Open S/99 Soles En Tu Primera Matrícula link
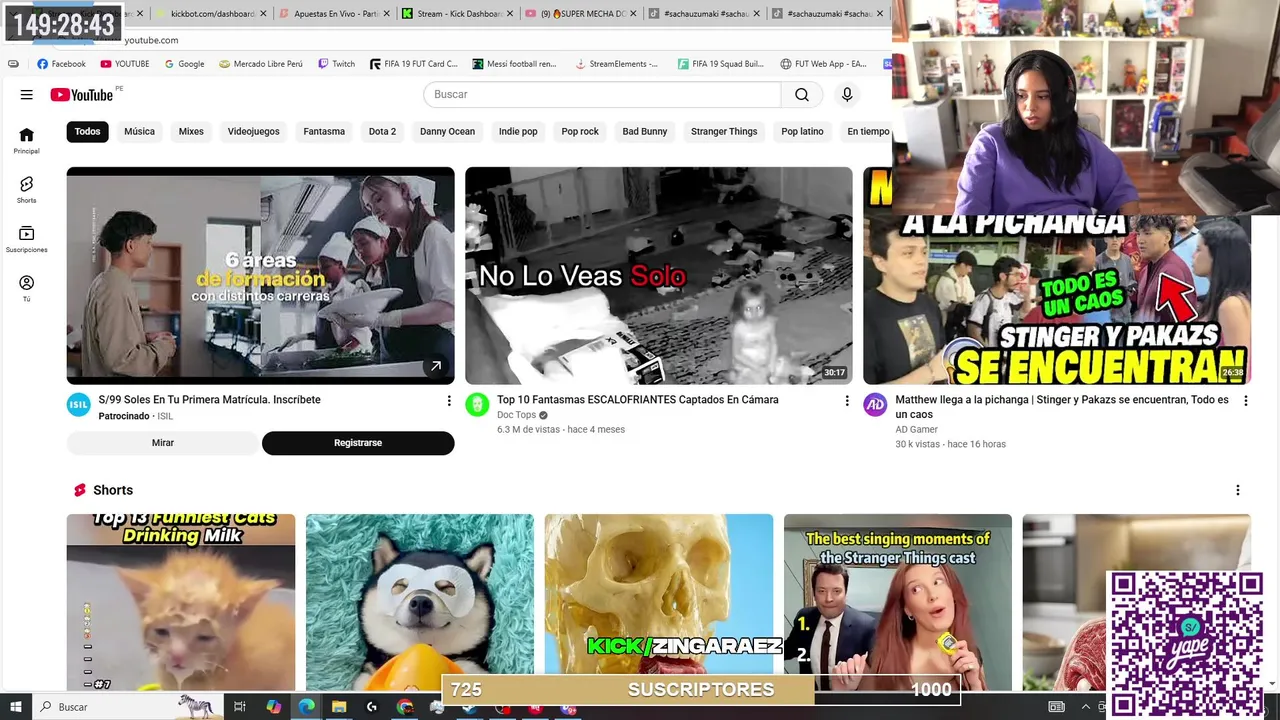Screen dimensions: 1280x720 (209, 400)
